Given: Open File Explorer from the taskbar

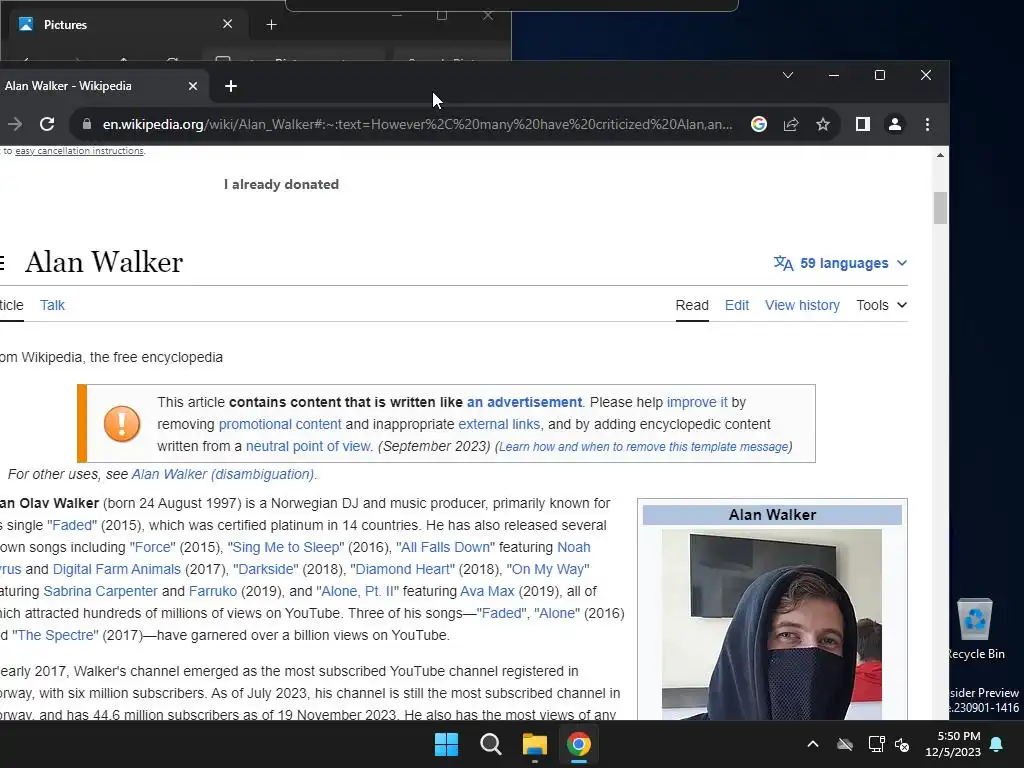Looking at the screenshot, I should (534, 744).
